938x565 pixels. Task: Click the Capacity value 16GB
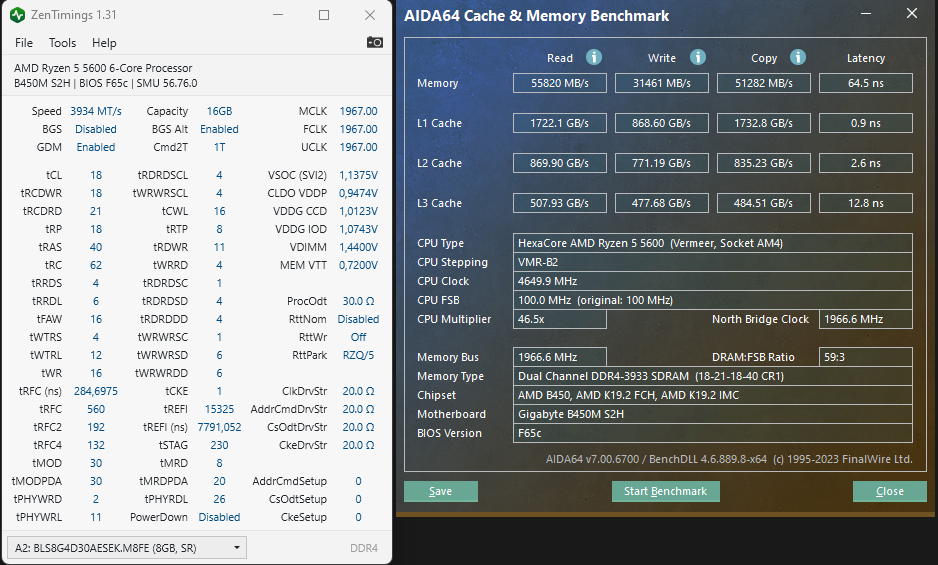(x=220, y=111)
